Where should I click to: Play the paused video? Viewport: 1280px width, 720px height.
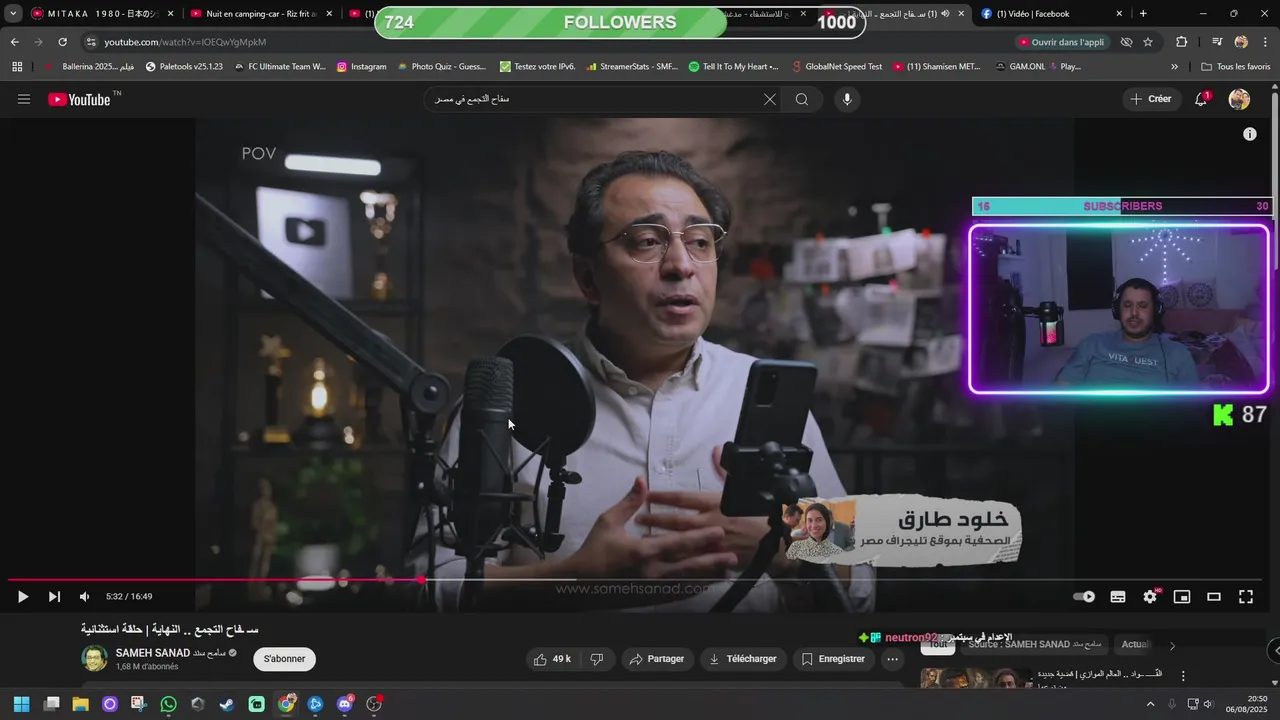click(x=22, y=597)
